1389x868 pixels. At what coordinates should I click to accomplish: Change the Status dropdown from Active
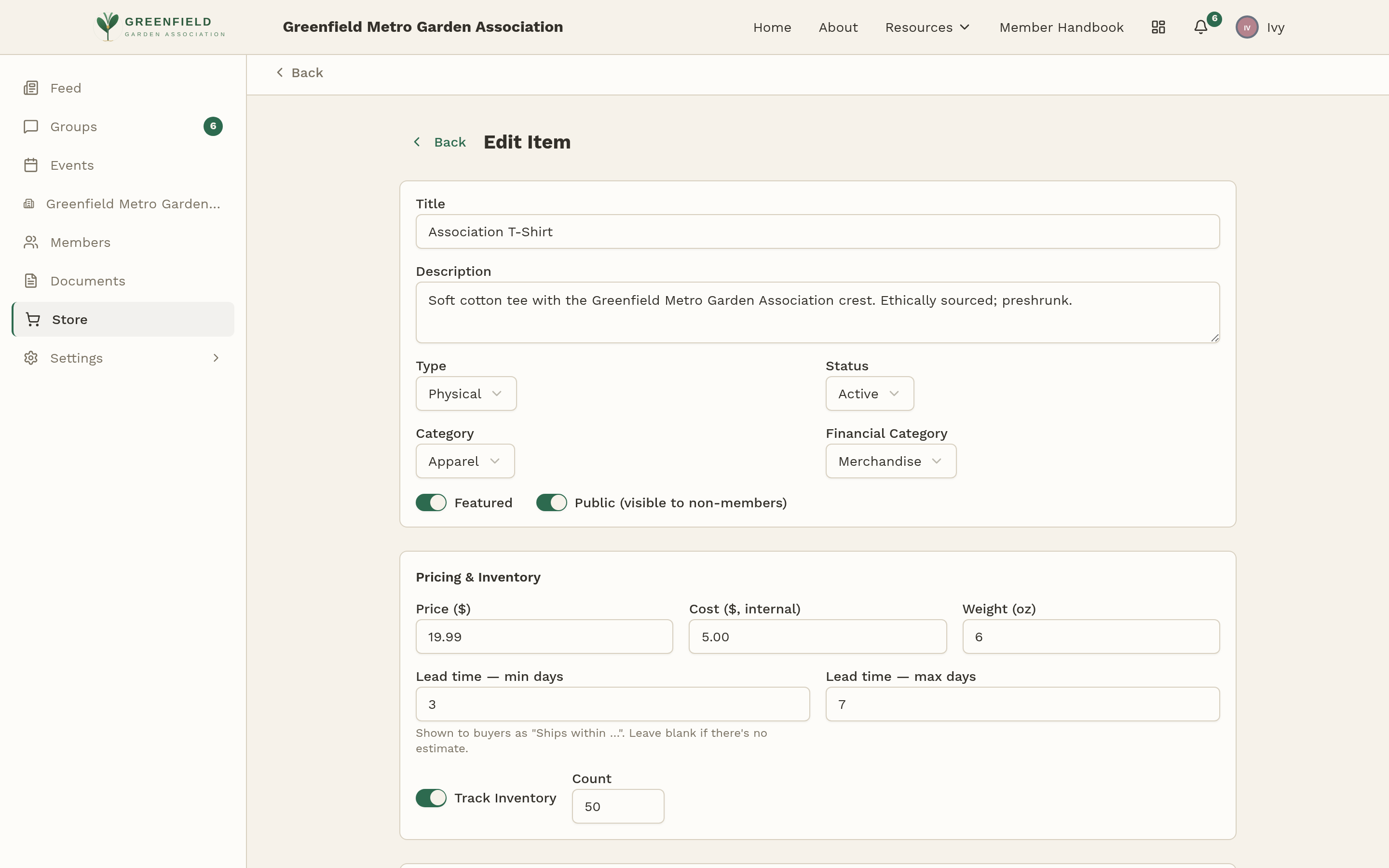tap(869, 393)
